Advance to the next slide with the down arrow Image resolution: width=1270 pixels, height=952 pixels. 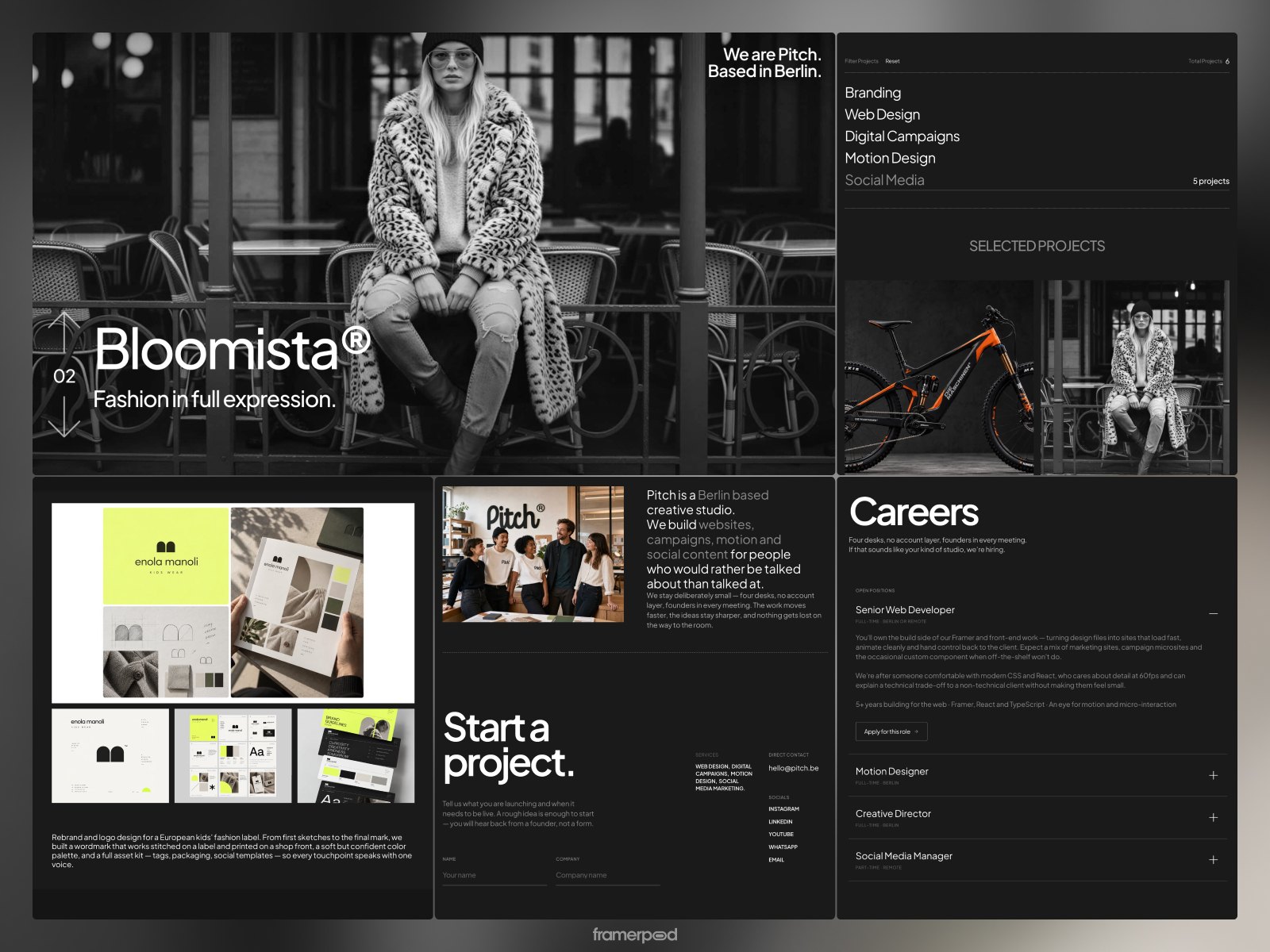[x=64, y=416]
